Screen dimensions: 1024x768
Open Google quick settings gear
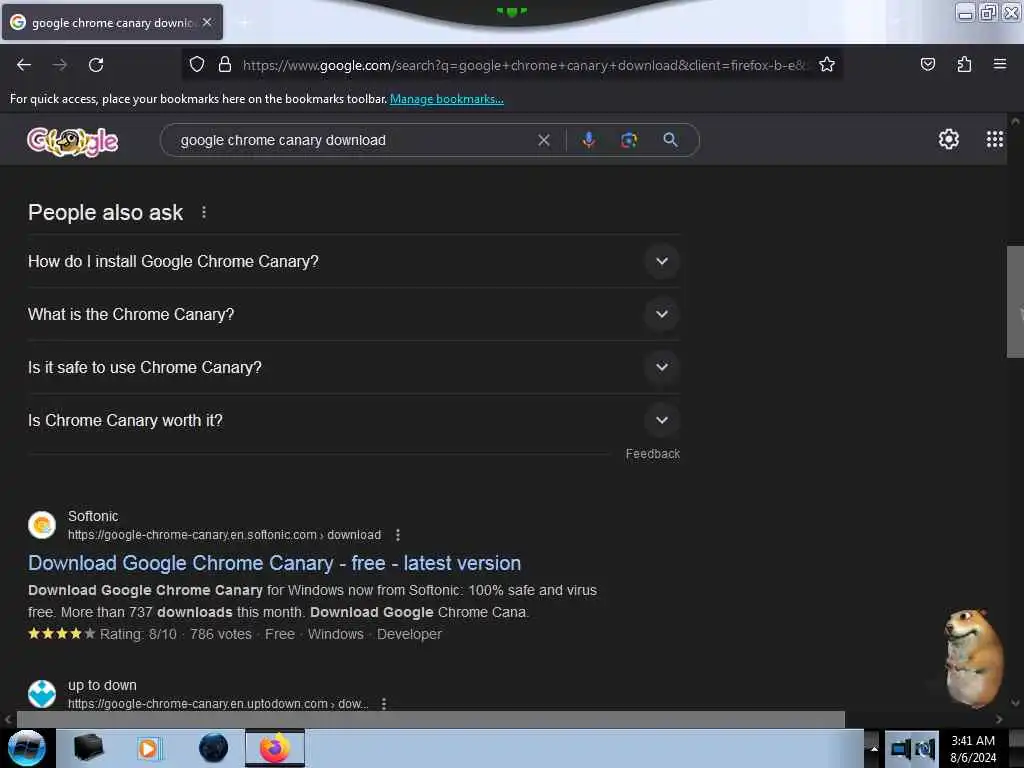point(948,139)
